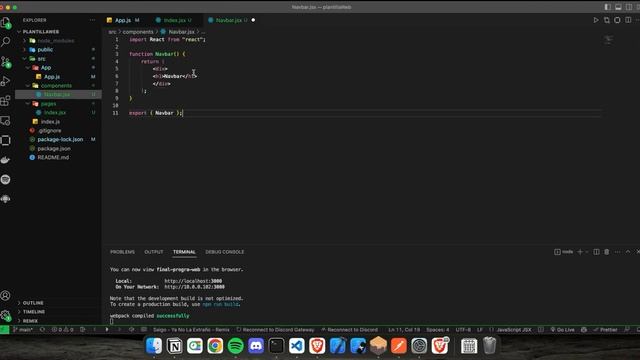Open Google Chrome from the dock
Viewport: 640px width, 360px height.
[215, 346]
